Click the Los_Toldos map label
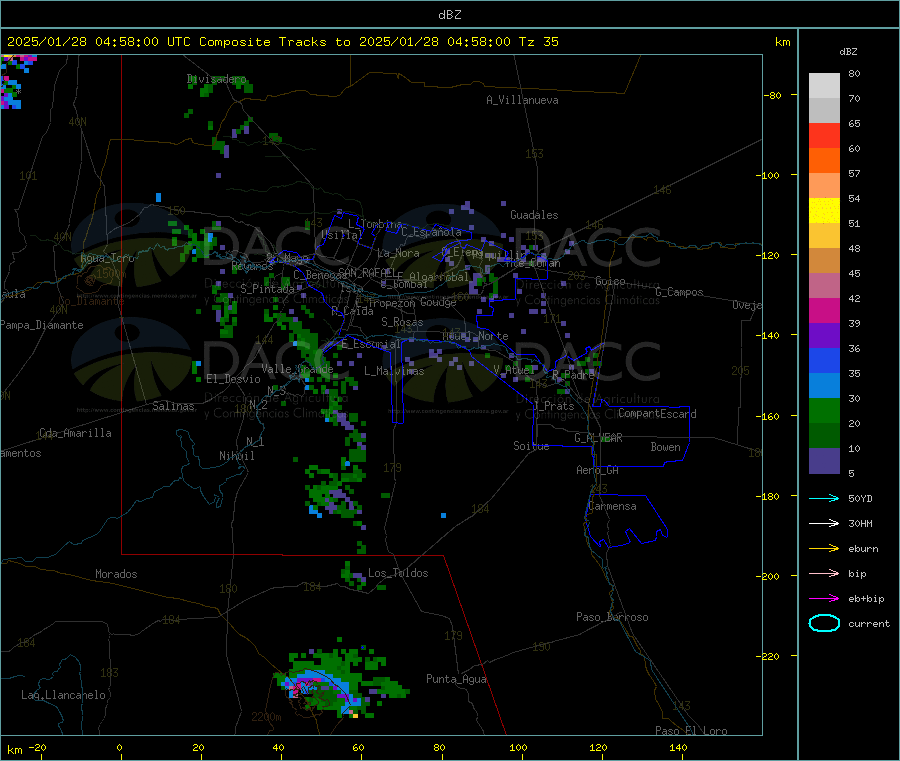 (x=398, y=573)
